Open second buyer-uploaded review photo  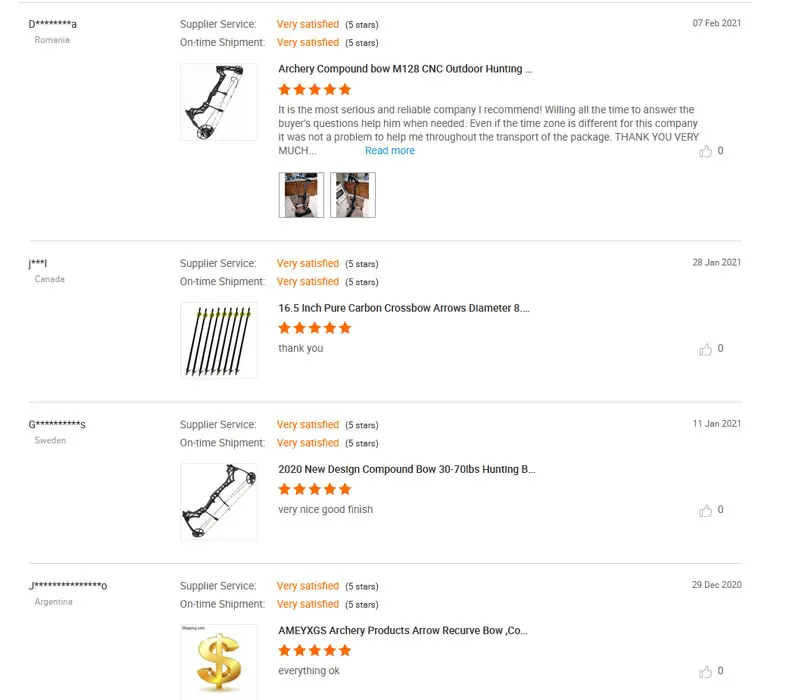click(353, 195)
